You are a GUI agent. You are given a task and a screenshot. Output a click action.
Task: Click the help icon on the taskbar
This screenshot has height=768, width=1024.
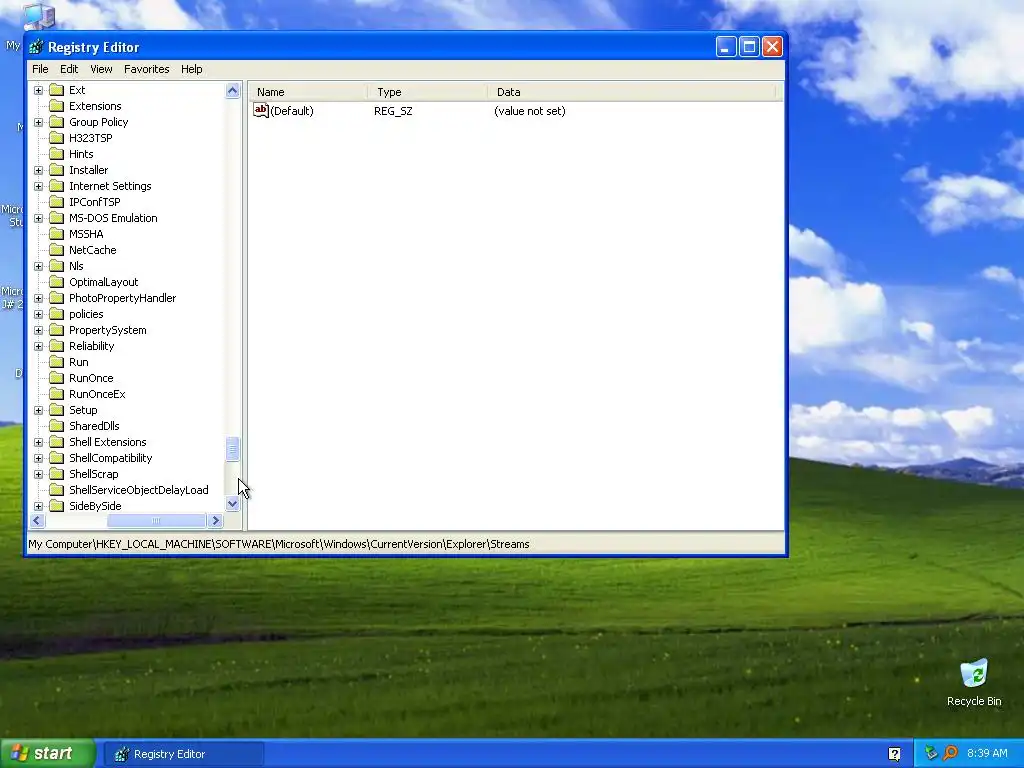tap(895, 754)
